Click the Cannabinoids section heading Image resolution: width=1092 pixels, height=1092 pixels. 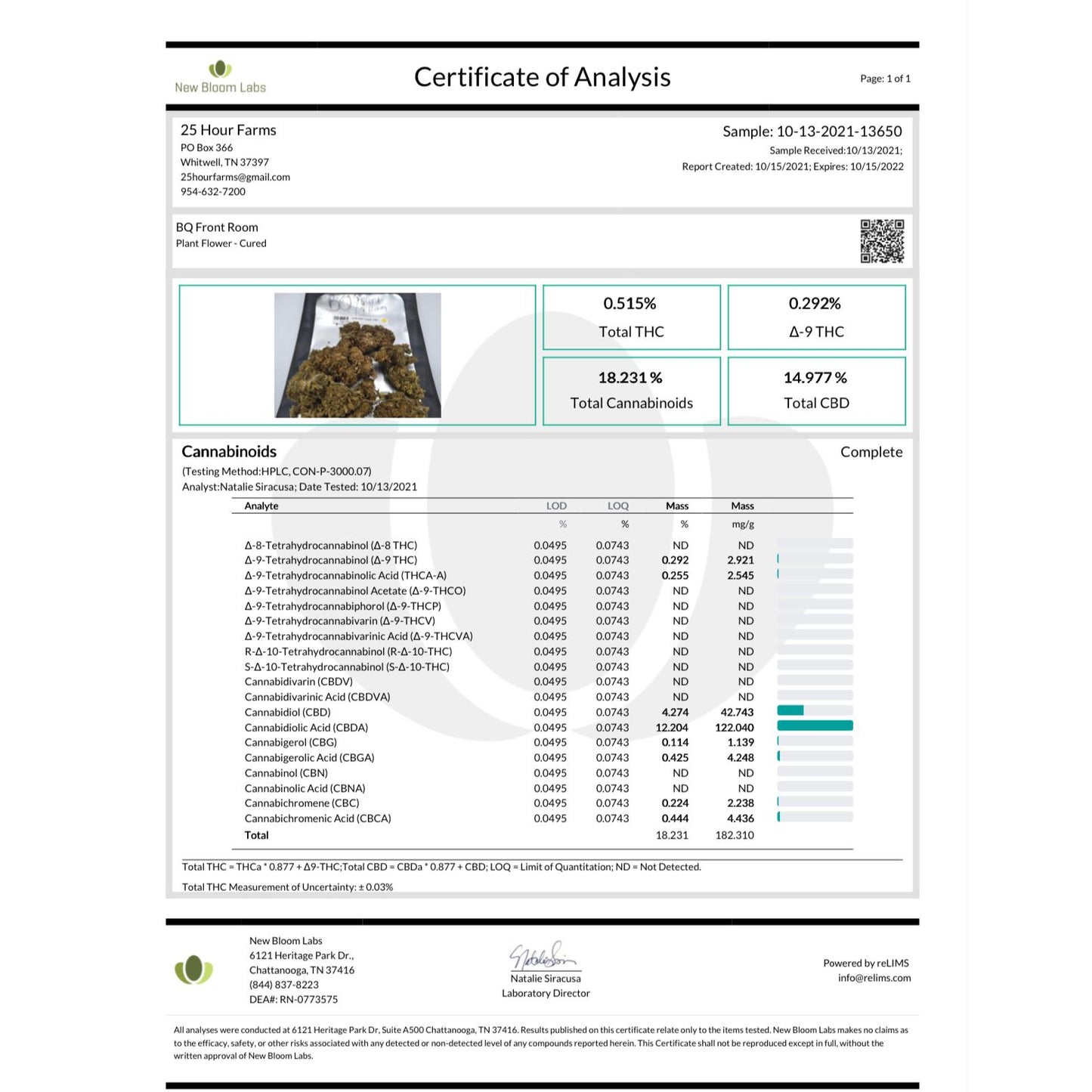[229, 452]
